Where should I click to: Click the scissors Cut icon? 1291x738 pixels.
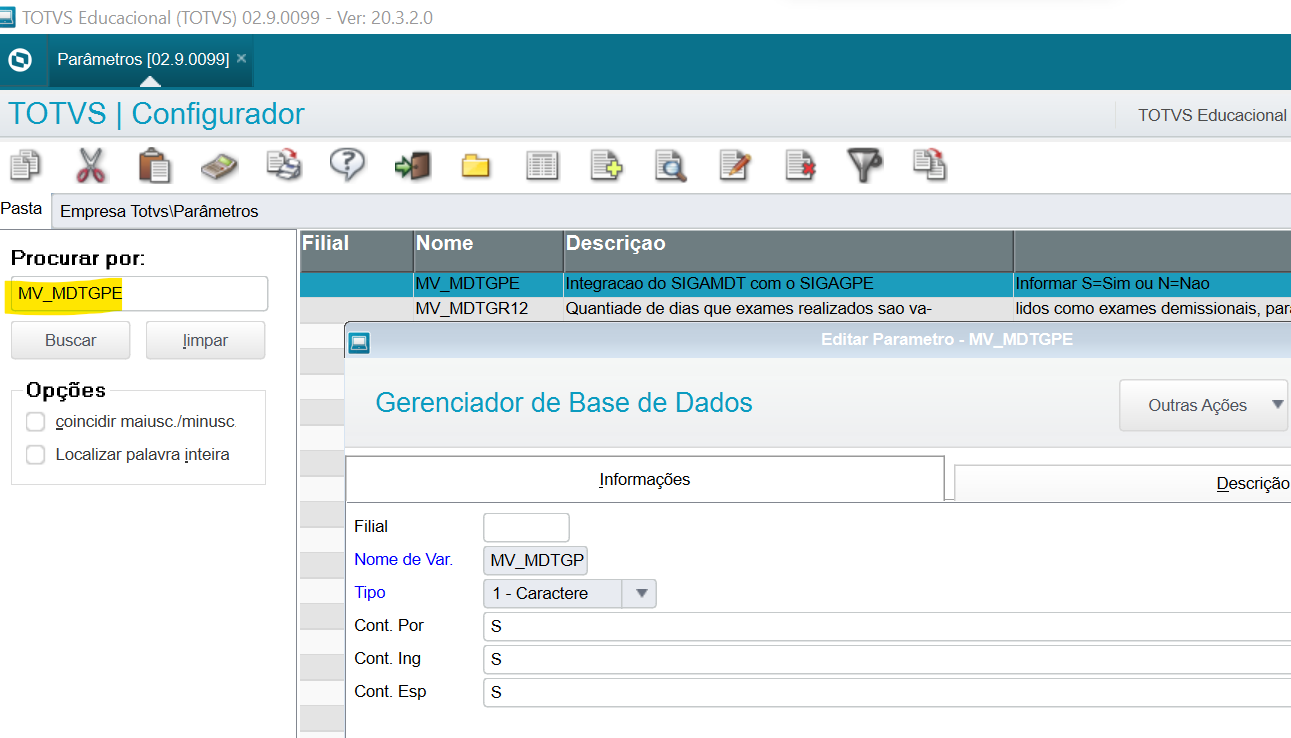click(x=91, y=165)
